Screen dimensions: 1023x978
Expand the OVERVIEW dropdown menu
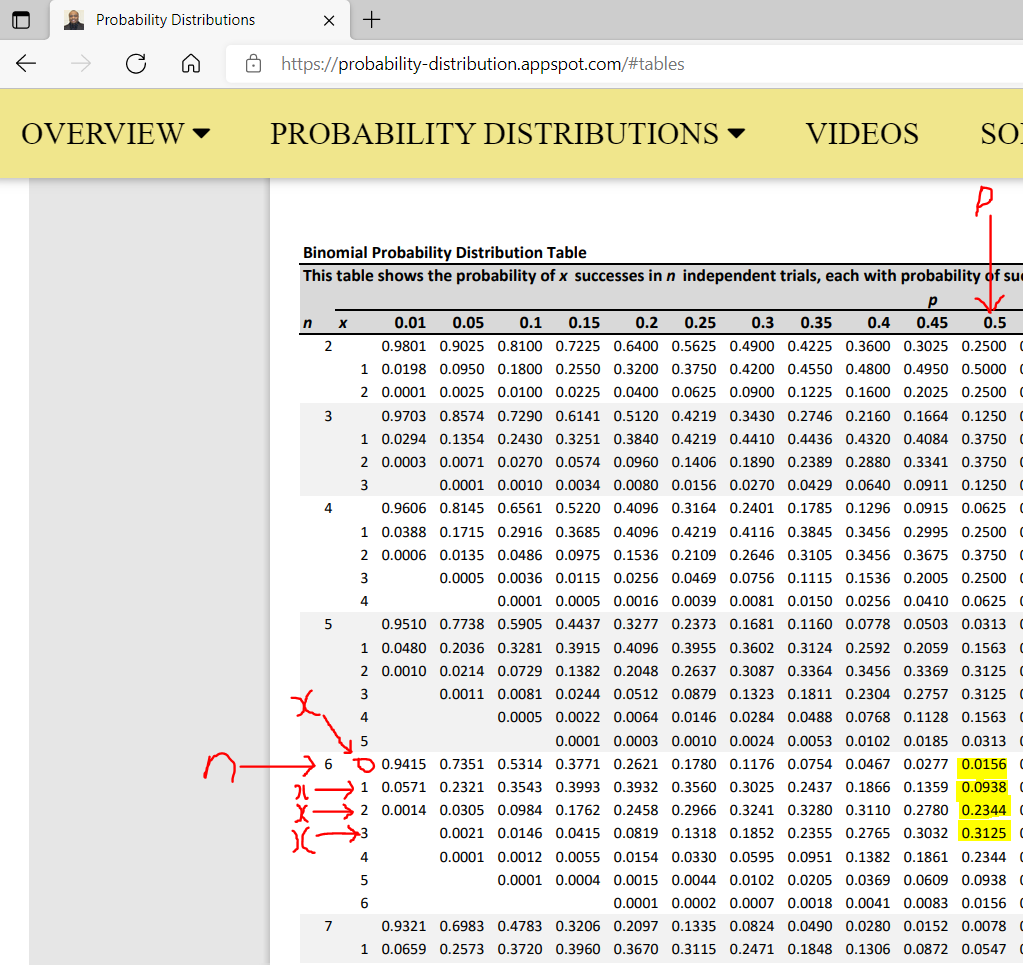pos(115,134)
